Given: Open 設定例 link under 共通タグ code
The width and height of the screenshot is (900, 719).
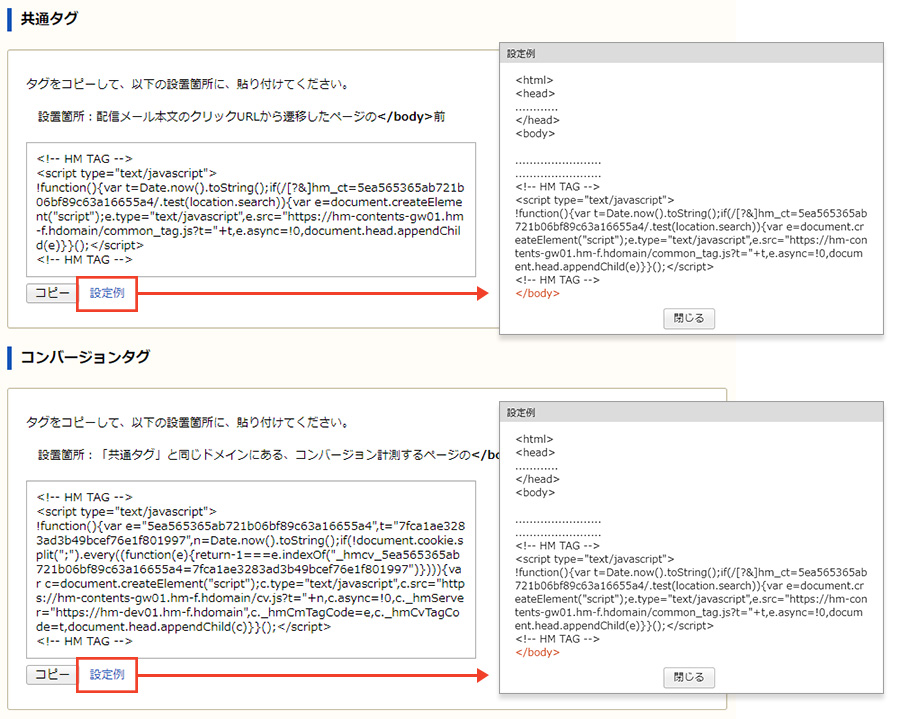Looking at the screenshot, I should pos(107,293).
